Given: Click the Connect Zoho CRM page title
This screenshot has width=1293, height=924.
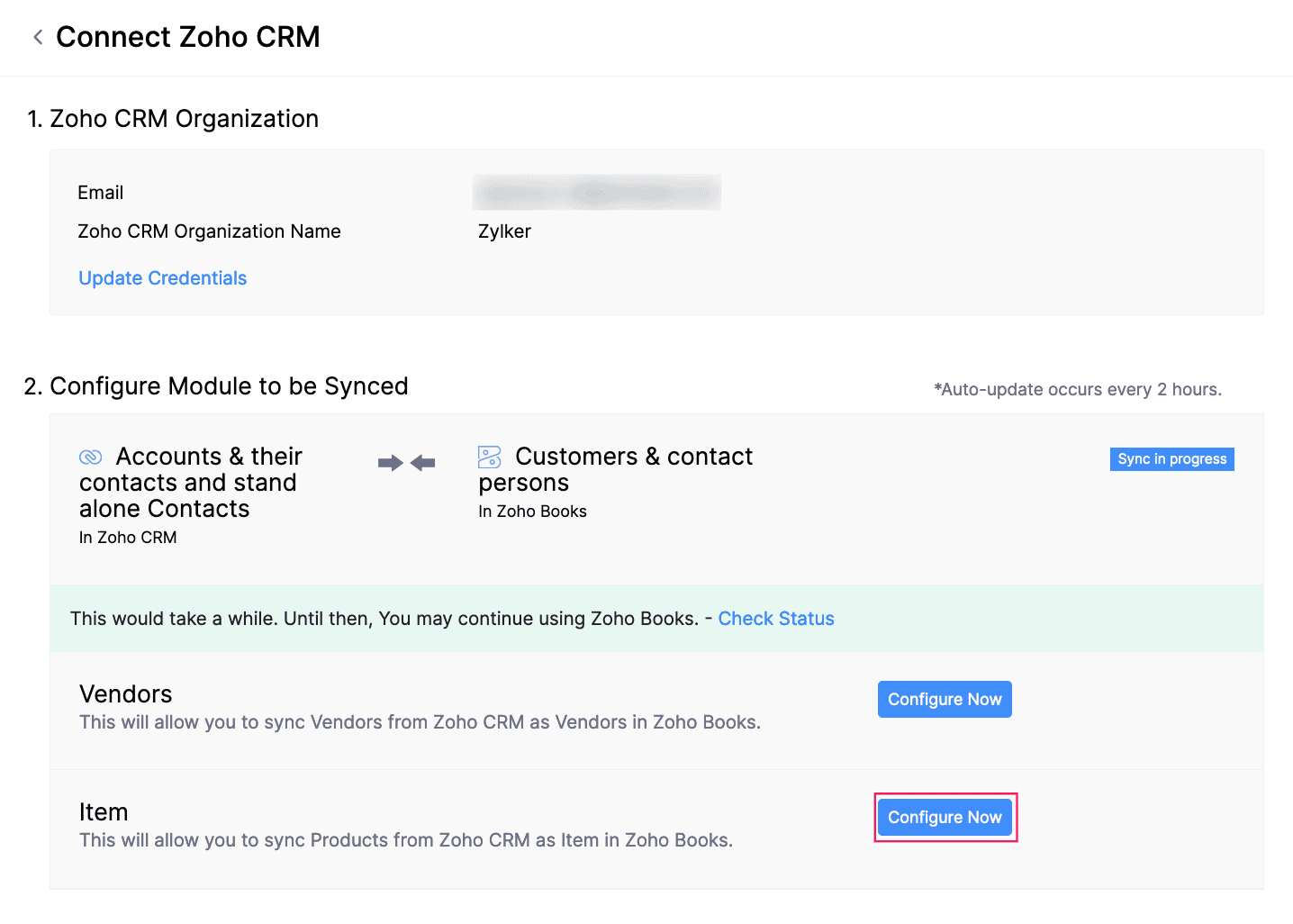Looking at the screenshot, I should (187, 37).
